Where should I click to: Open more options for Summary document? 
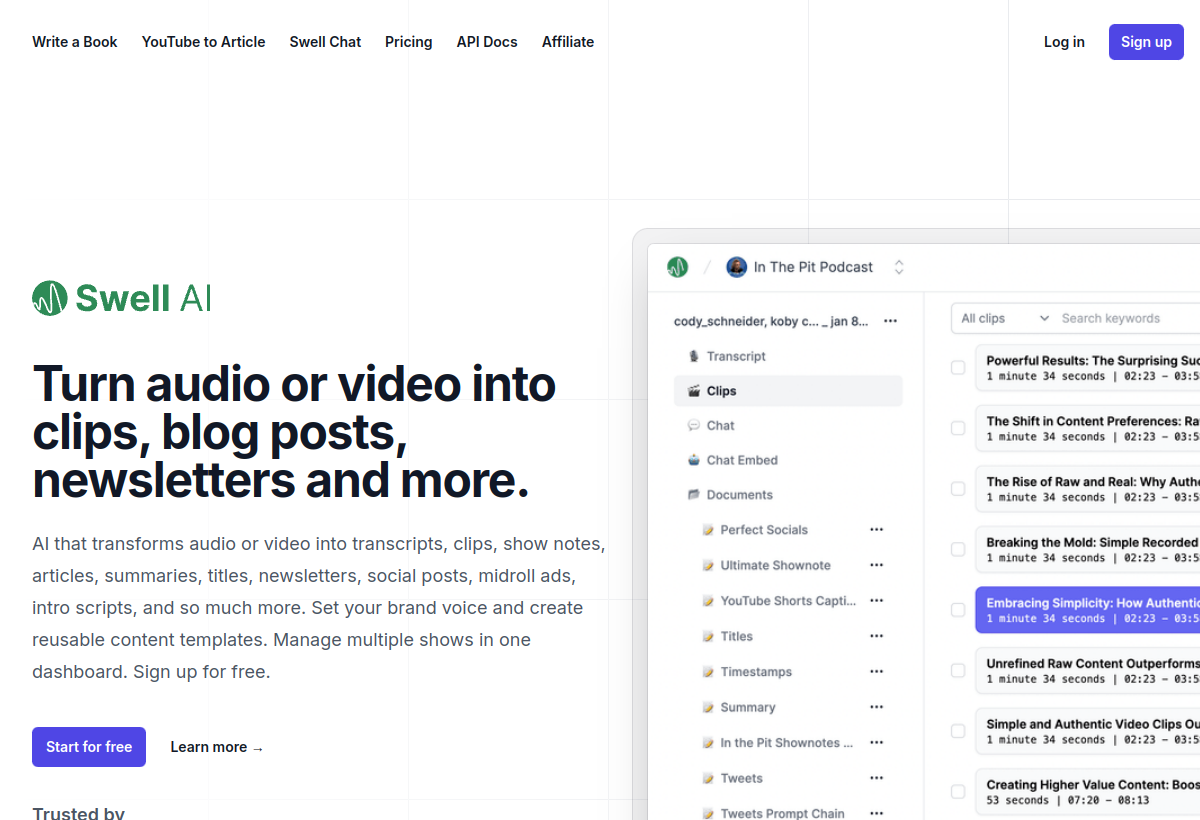click(x=877, y=707)
